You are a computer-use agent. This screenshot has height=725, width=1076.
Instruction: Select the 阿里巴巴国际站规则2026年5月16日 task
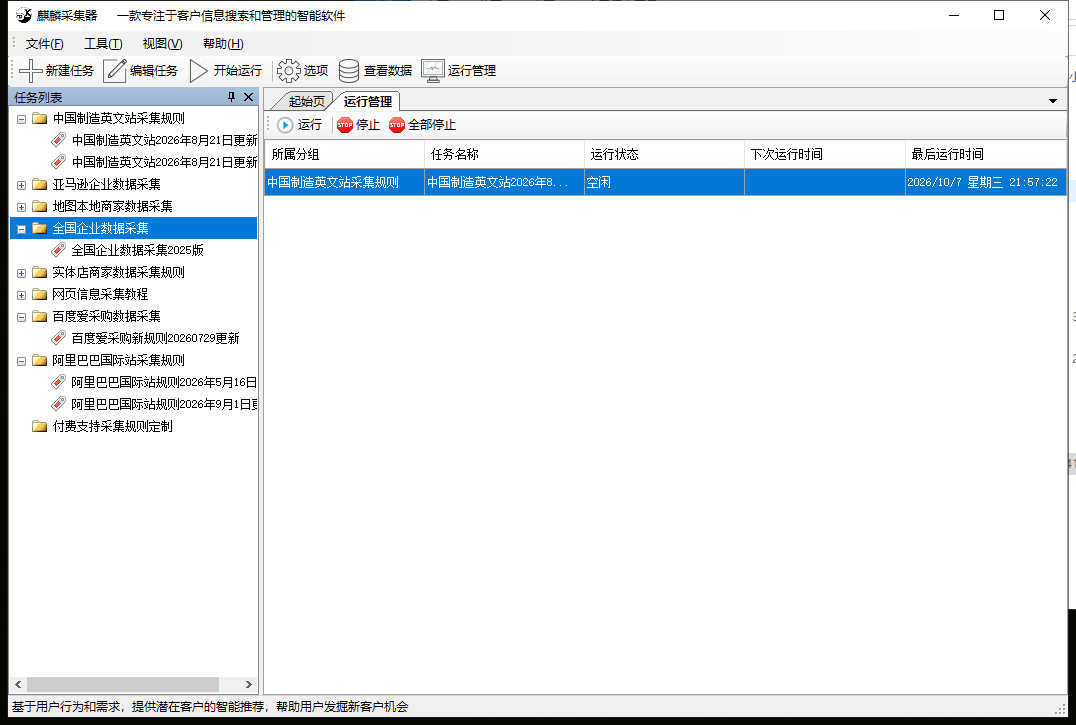163,382
